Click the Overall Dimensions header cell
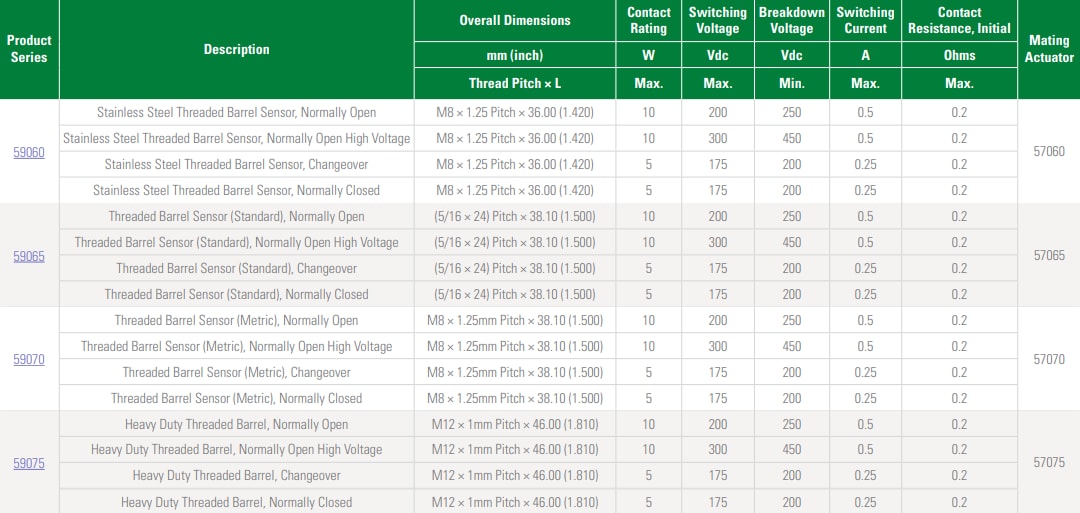Screen dimensions: 1080x513 click(x=515, y=20)
